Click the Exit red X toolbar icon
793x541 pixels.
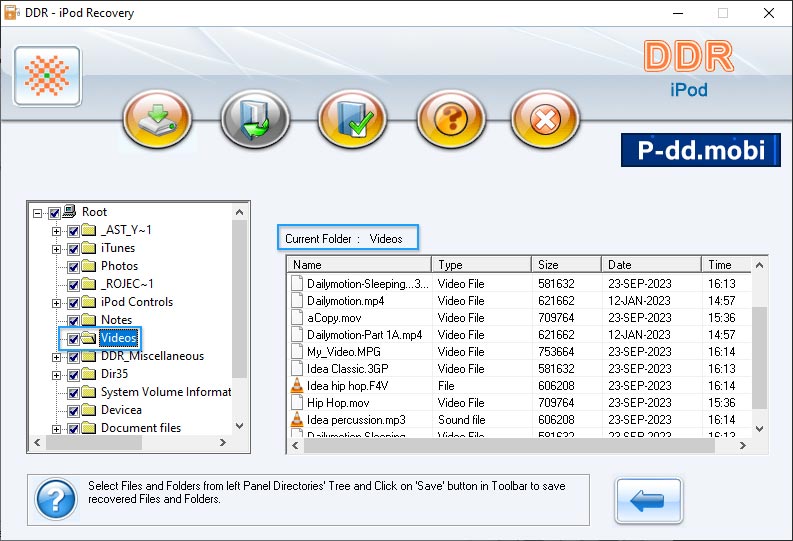545,119
